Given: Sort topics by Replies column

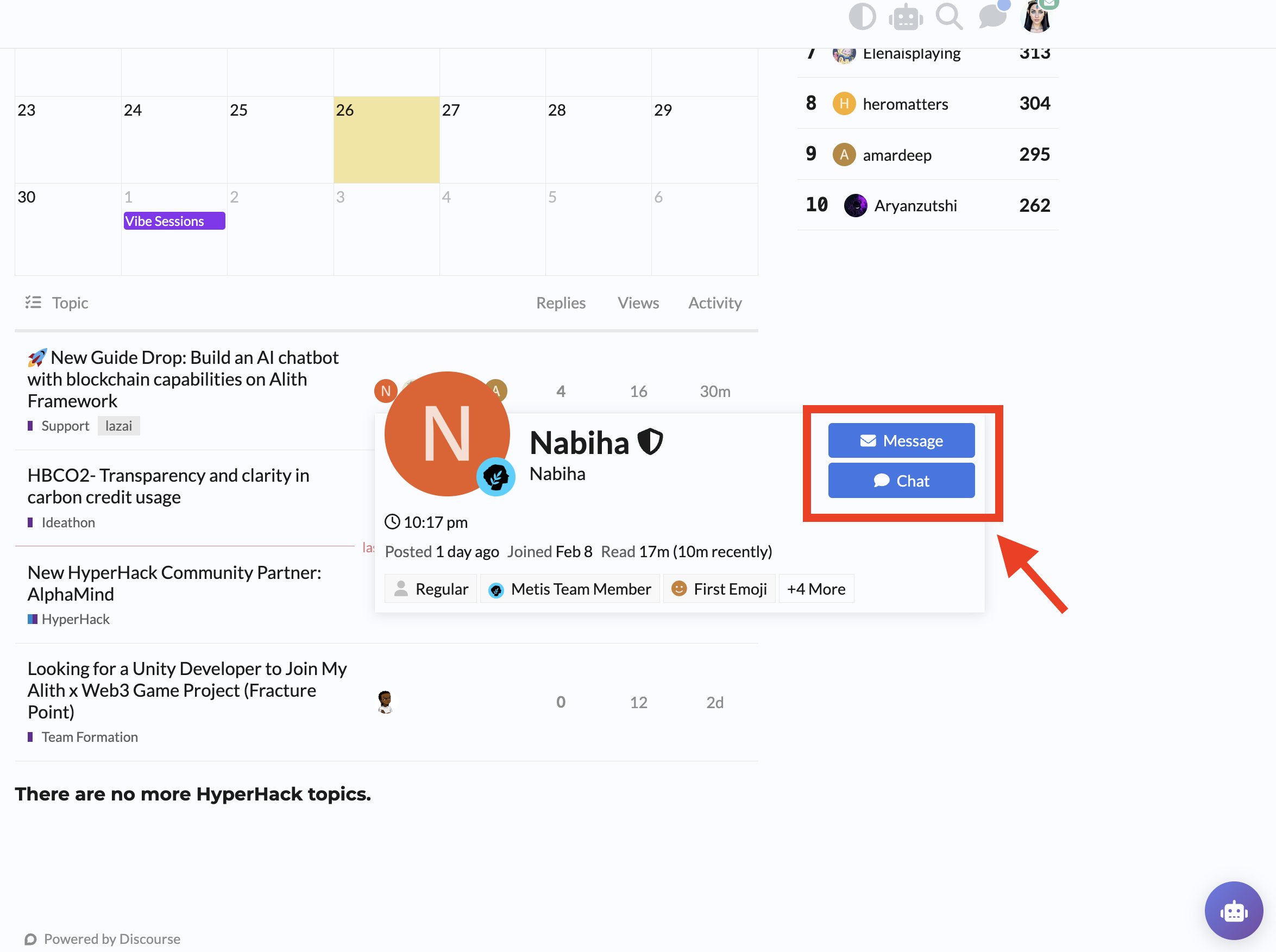Looking at the screenshot, I should [x=560, y=302].
